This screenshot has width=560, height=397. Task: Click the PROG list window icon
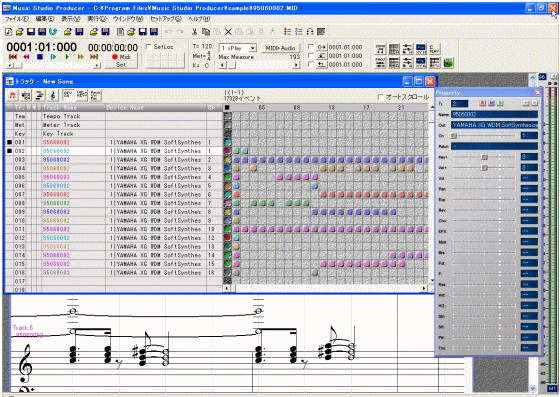(x=380, y=63)
